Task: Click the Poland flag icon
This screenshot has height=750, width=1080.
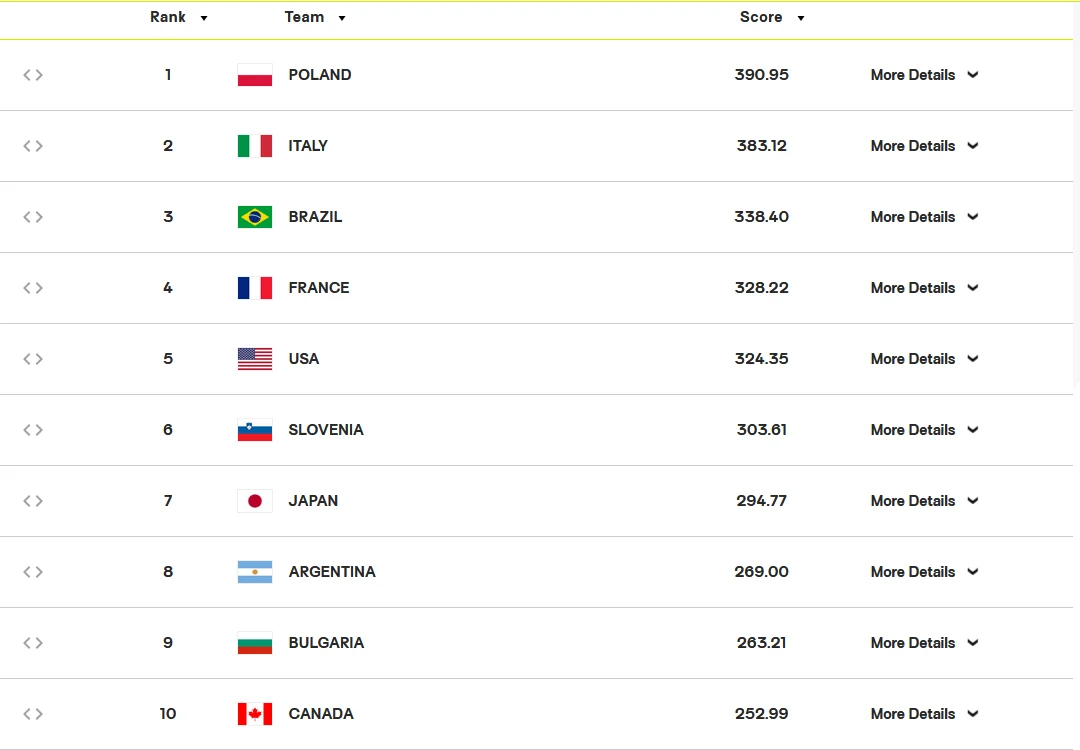Action: pyautogui.click(x=255, y=75)
